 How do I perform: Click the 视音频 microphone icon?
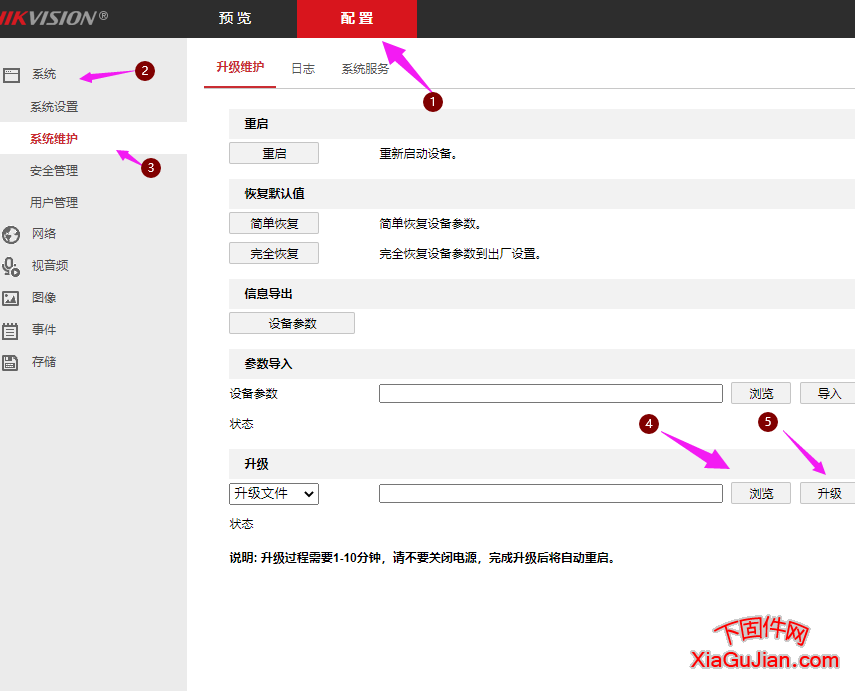click(11, 267)
